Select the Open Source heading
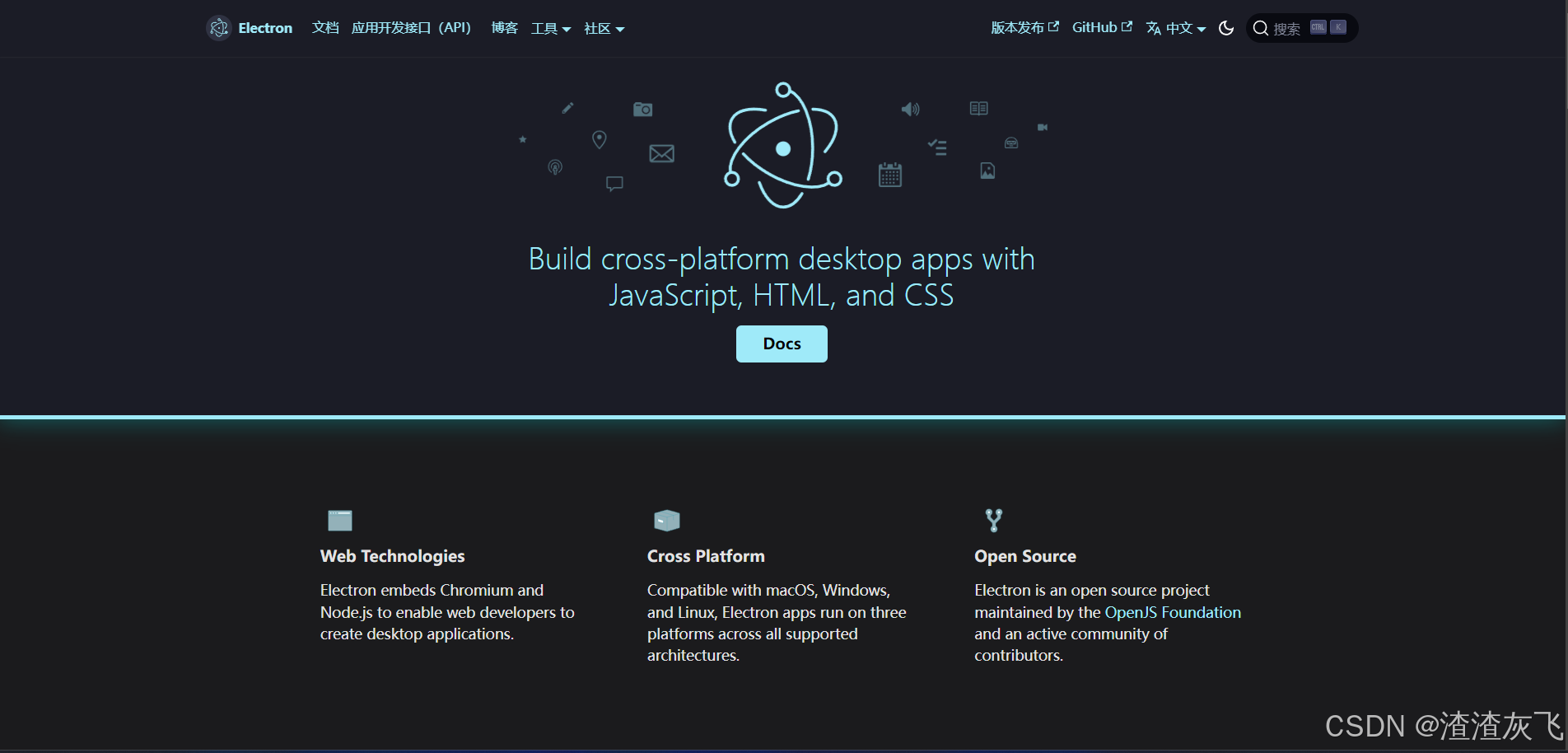This screenshot has height=753, width=1568. pyautogui.click(x=1025, y=556)
